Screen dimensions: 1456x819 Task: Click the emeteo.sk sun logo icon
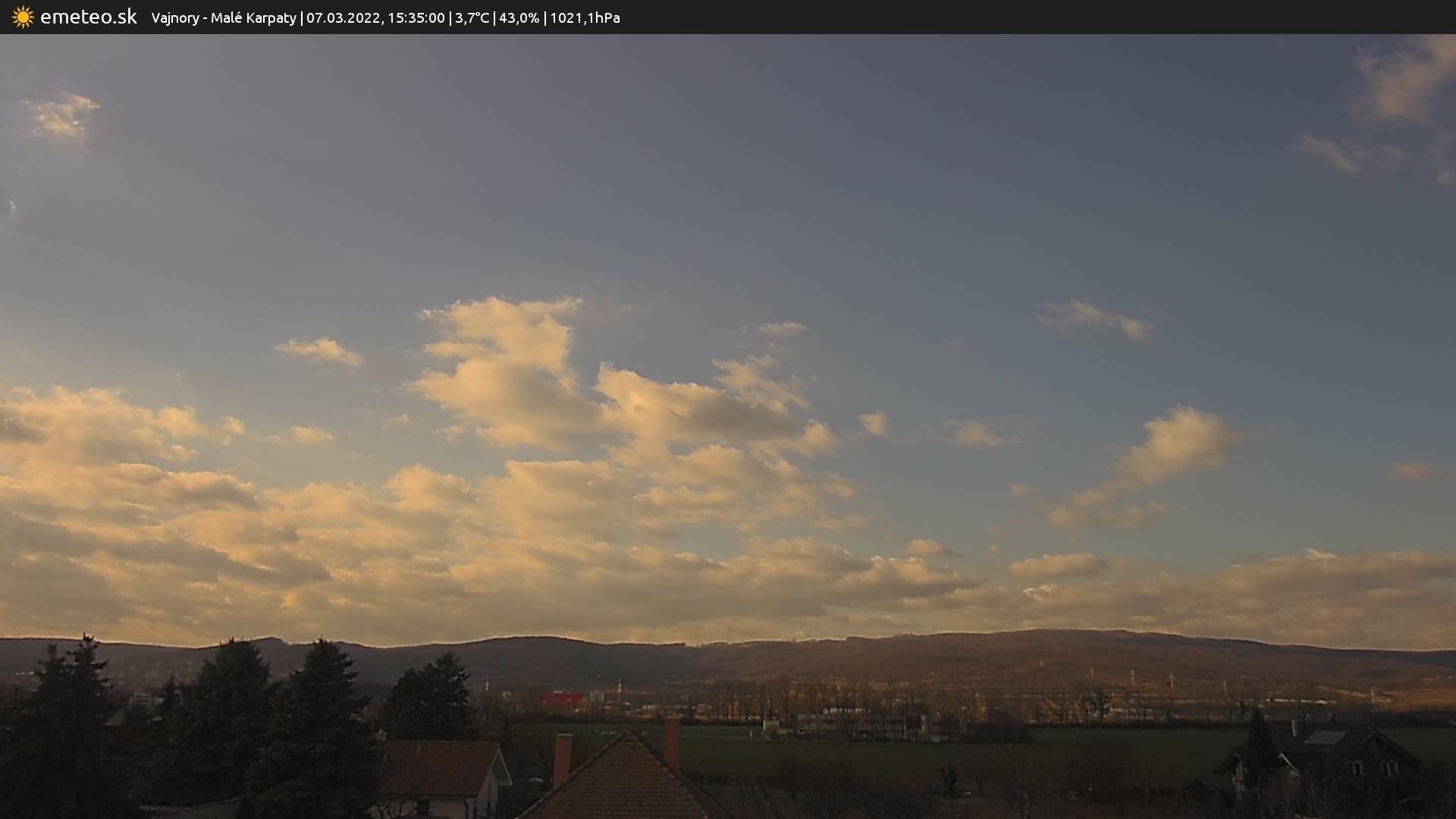(x=23, y=17)
